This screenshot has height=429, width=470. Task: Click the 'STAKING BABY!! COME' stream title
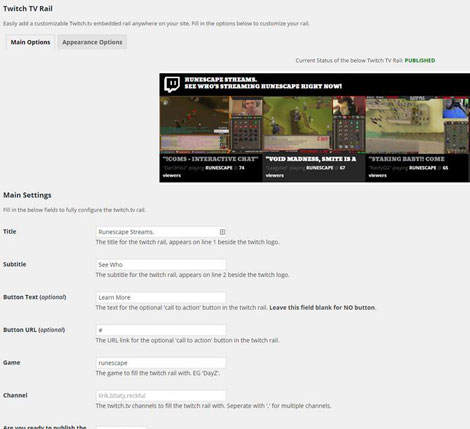407,159
